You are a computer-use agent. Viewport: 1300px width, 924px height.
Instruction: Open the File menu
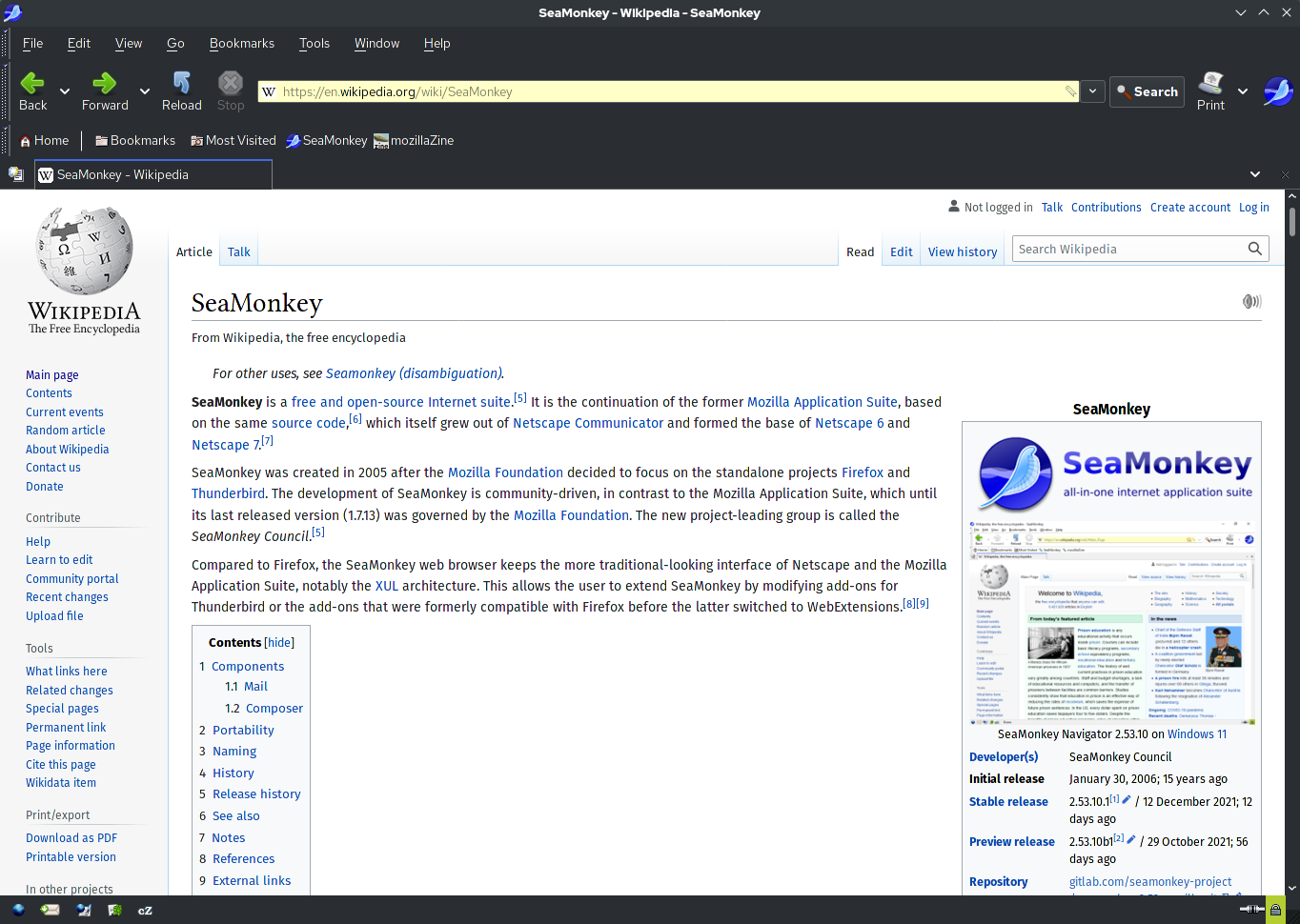[x=33, y=43]
